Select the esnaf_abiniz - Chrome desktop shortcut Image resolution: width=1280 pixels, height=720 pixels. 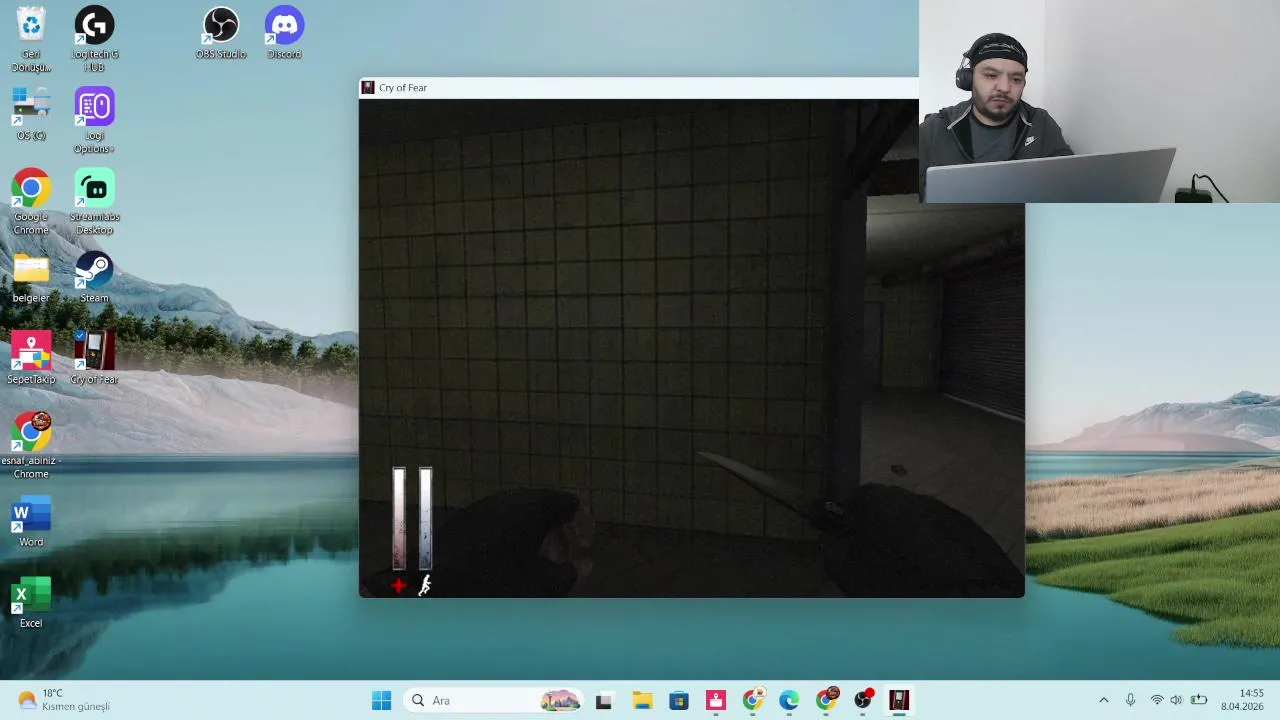point(31,446)
